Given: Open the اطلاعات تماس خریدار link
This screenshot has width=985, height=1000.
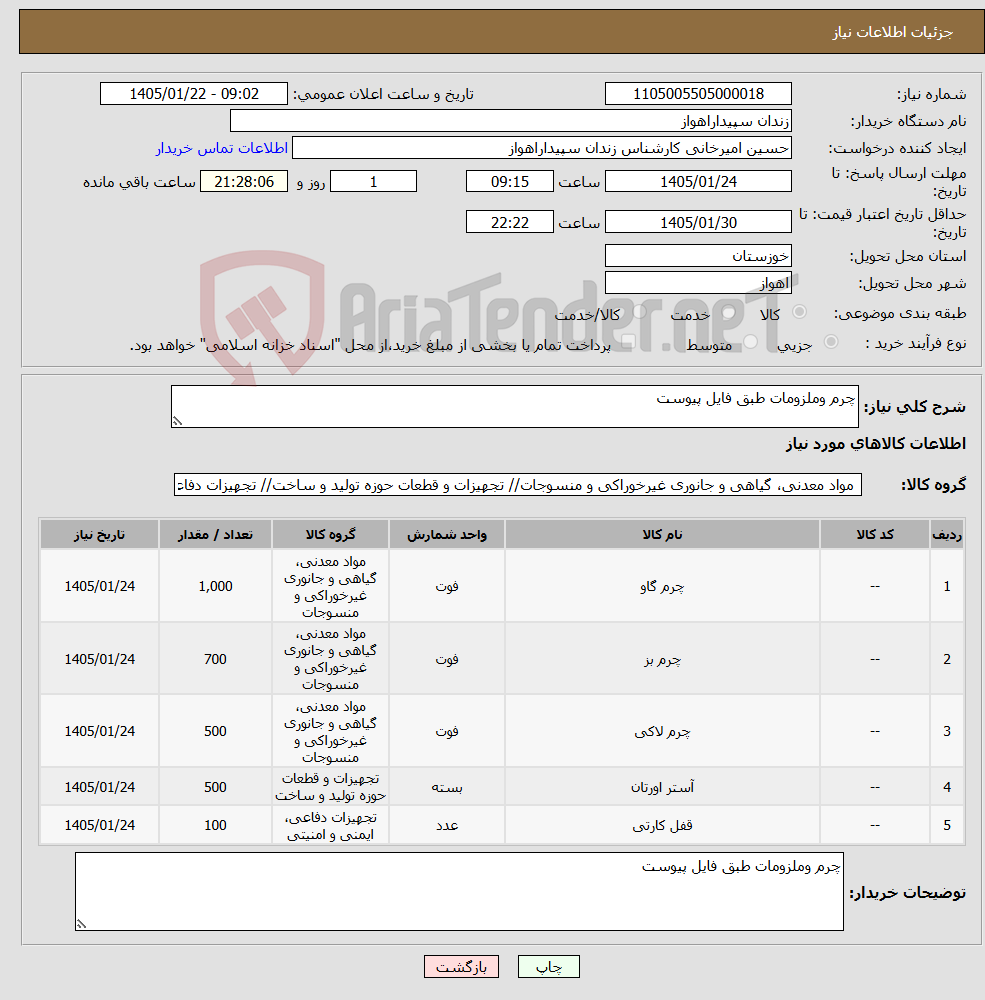Looking at the screenshot, I should coord(222,148).
